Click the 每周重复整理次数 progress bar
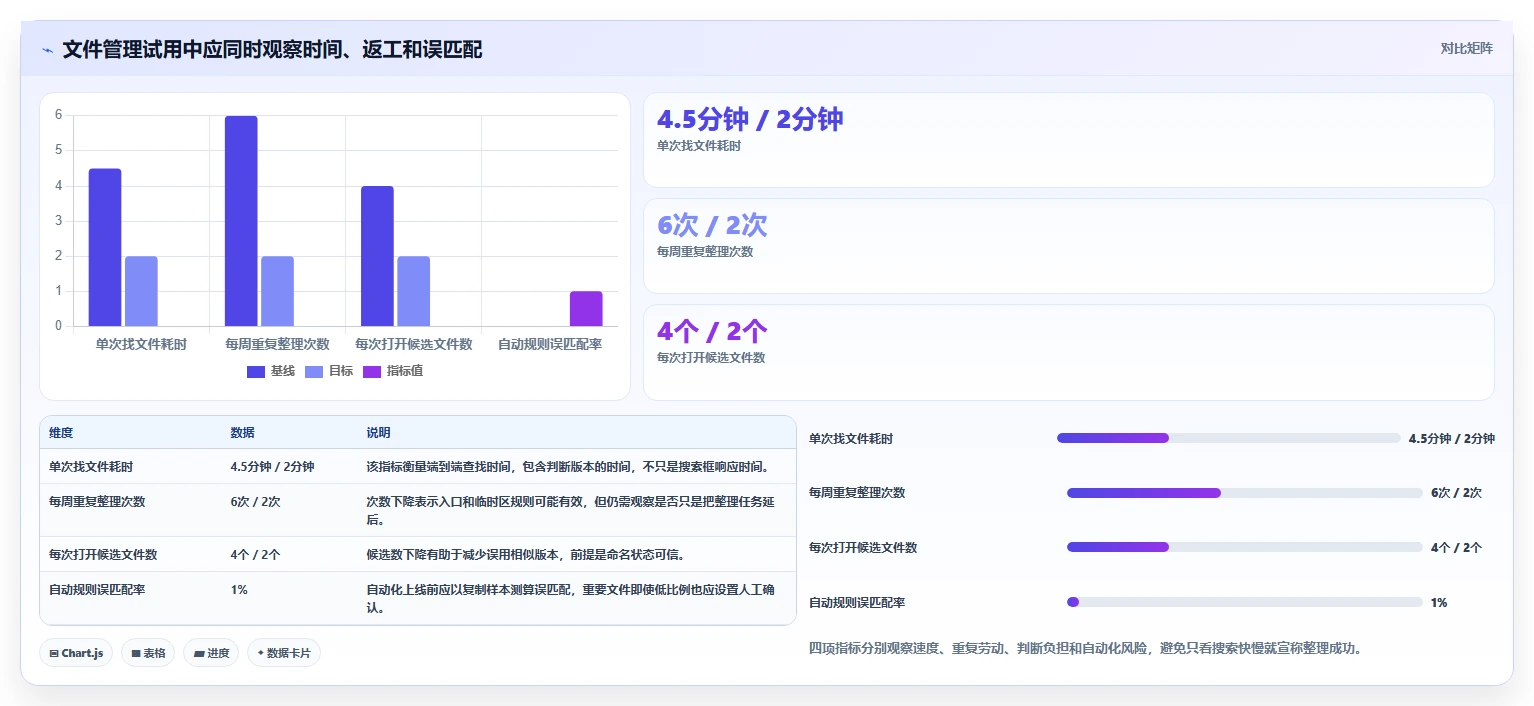The width and height of the screenshot is (1534, 706). [1244, 493]
